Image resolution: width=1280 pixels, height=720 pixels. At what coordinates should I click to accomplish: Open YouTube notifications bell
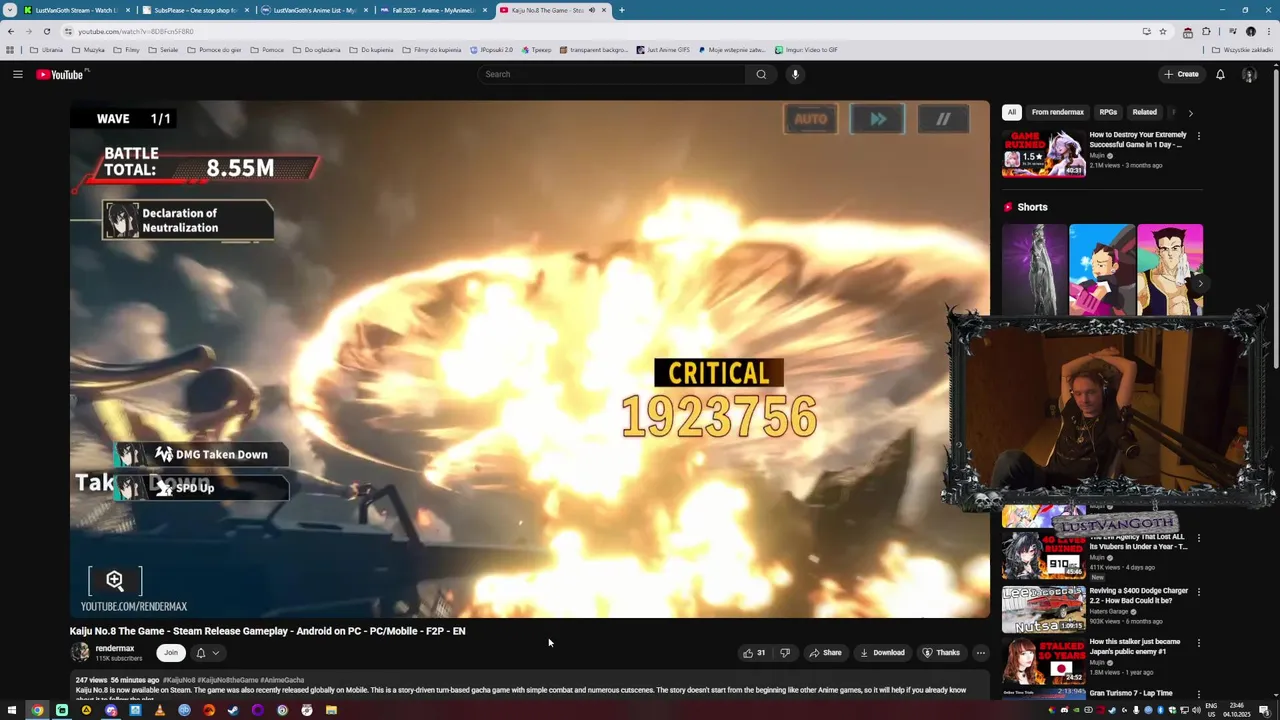tap(1220, 74)
